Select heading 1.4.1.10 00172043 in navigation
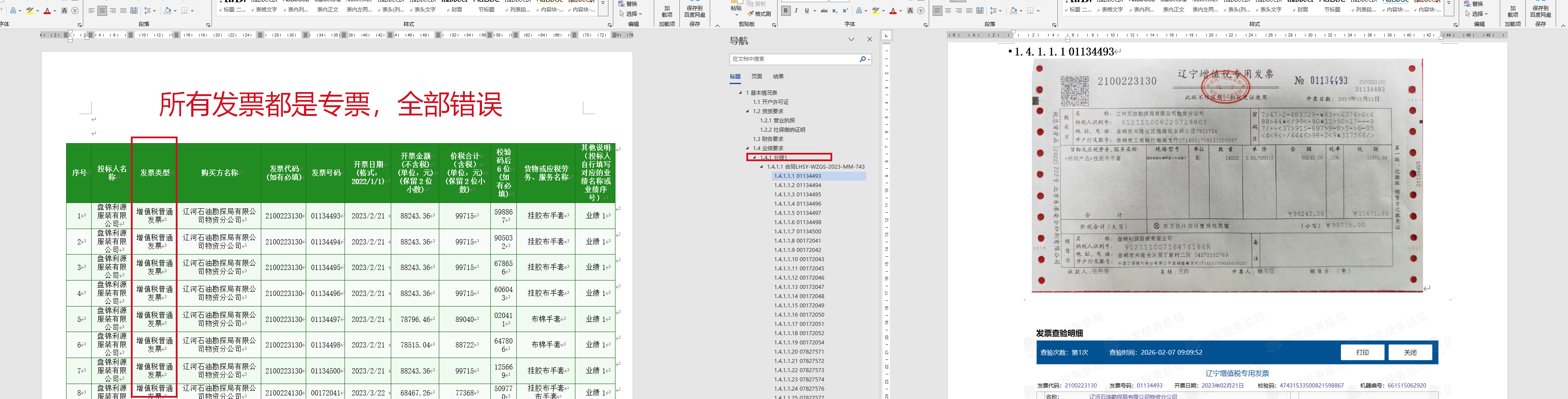Viewport: 1568px width, 399px height. (799, 259)
